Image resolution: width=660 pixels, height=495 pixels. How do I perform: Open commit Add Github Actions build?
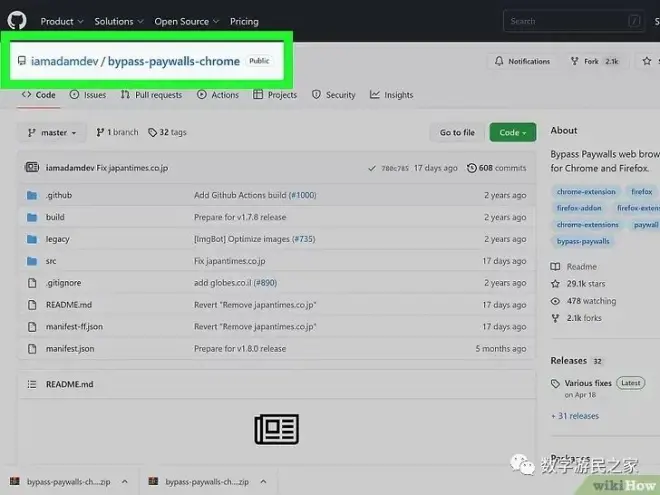tap(240, 195)
